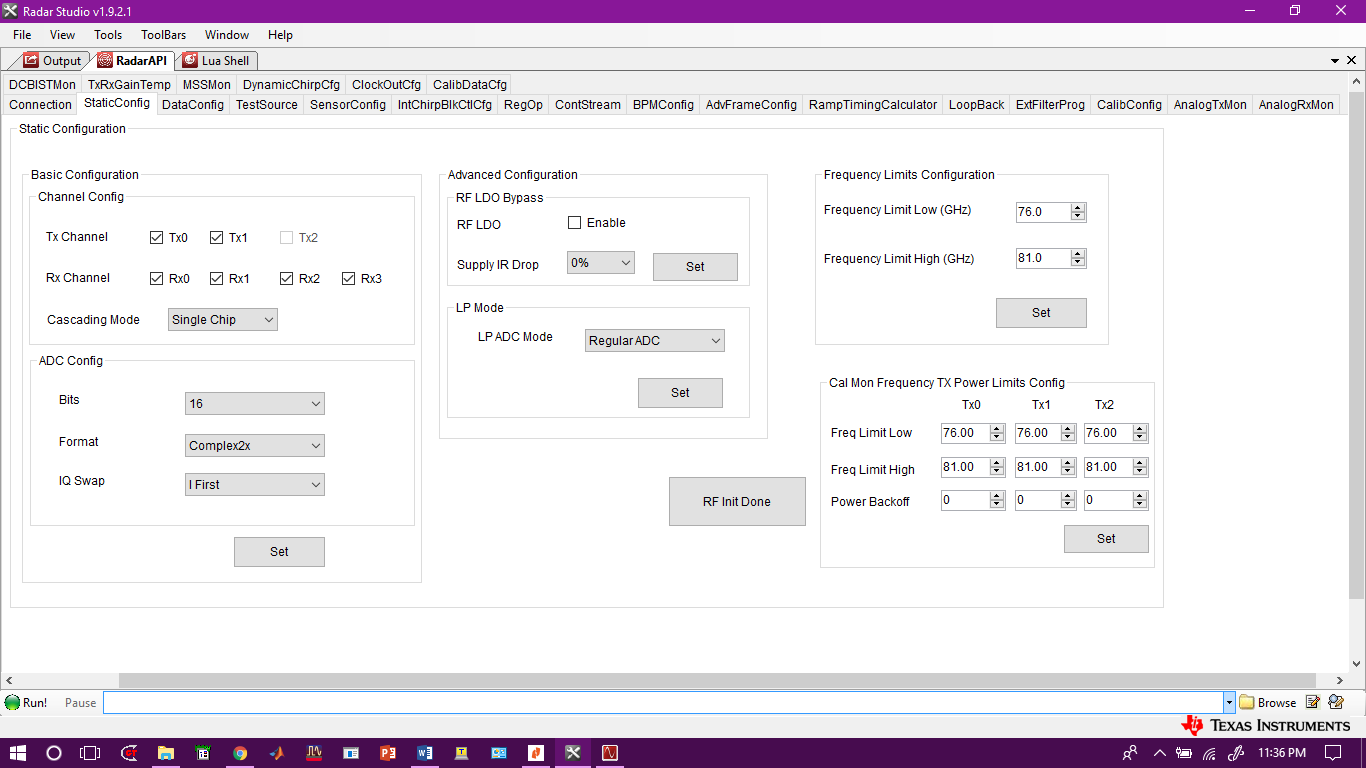The width and height of the screenshot is (1366, 768).
Task: Click the horizontal scrollbar left arrow
Action: coord(8,681)
